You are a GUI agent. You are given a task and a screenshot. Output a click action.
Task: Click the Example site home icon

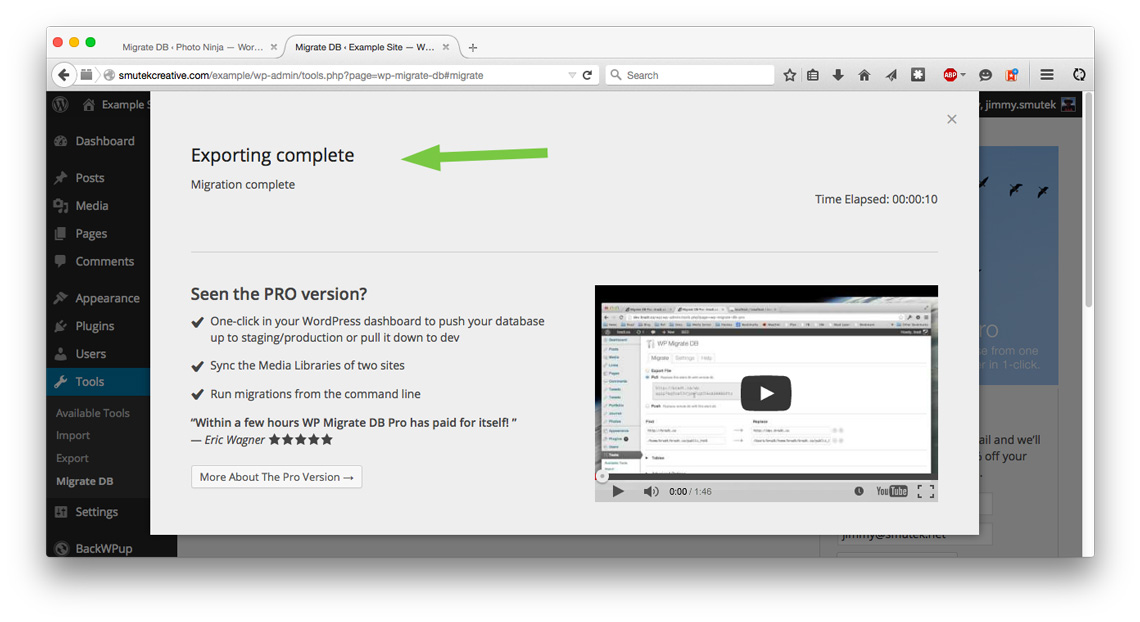tap(89, 105)
